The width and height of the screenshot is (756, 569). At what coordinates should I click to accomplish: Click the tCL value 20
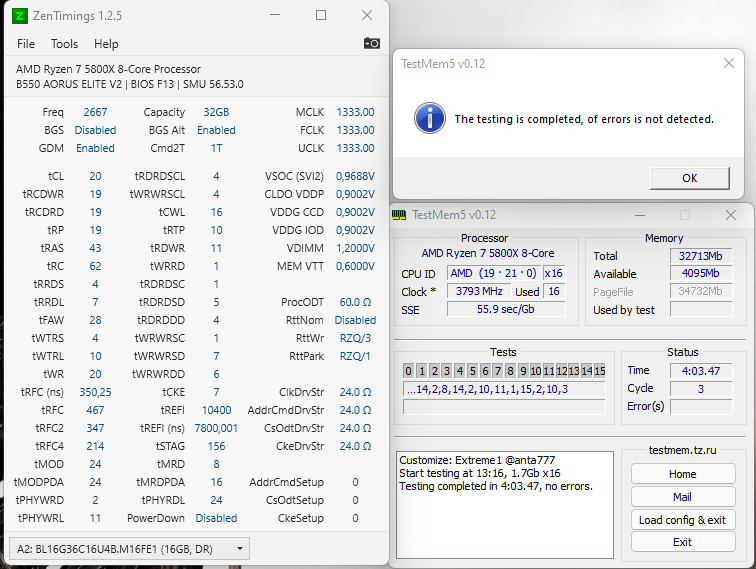point(95,176)
